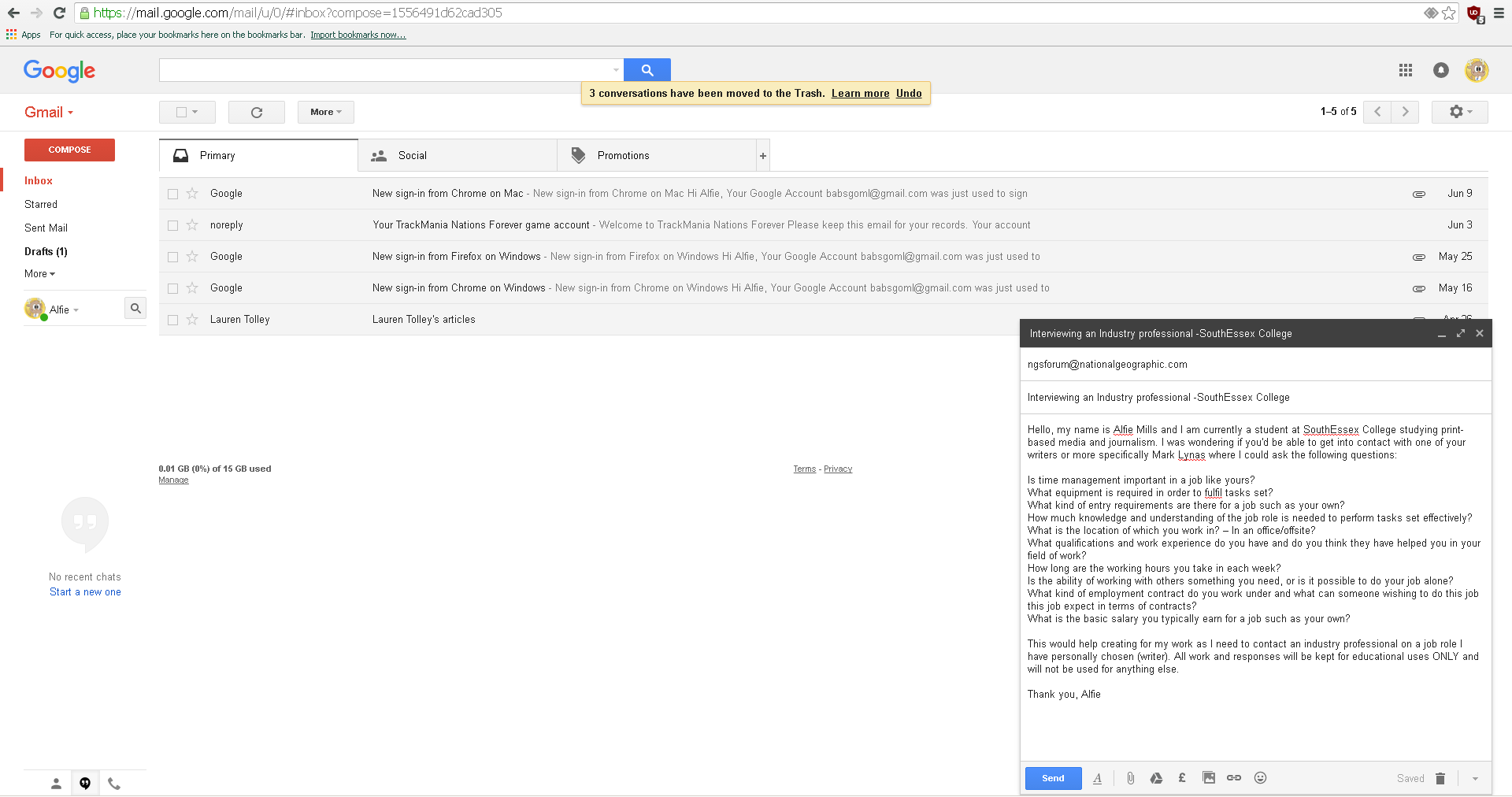
Task: Insert a photo into the message
Action: coord(1209,778)
